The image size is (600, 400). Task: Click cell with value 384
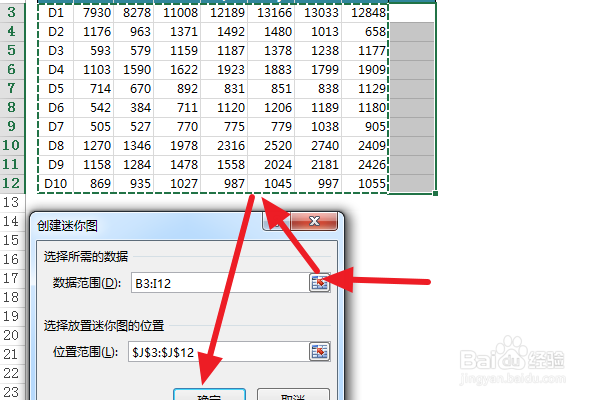click(134, 108)
